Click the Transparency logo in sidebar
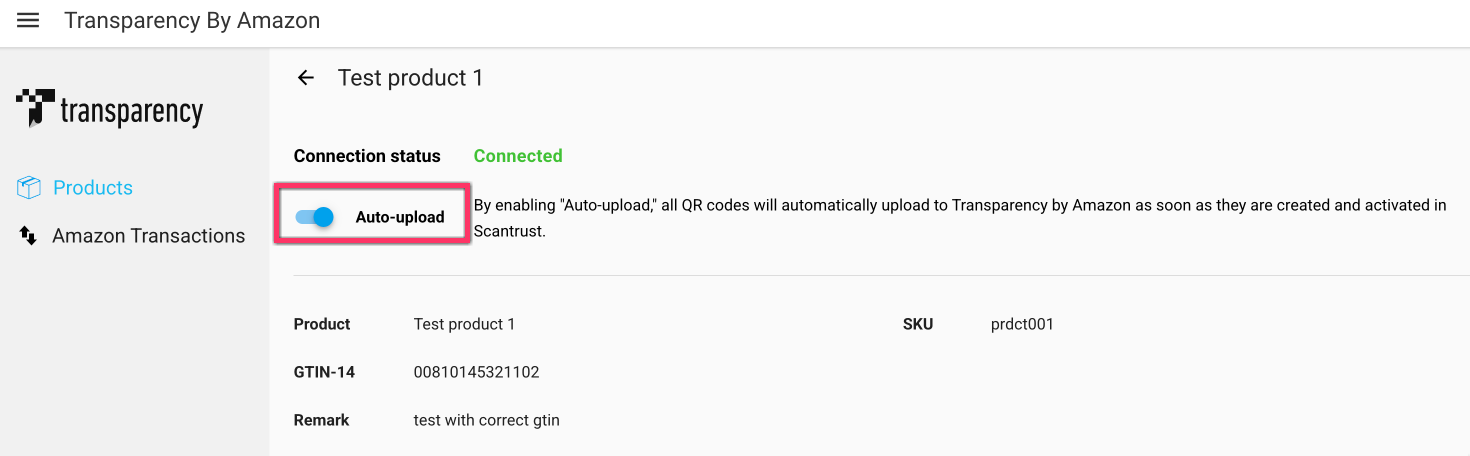This screenshot has width=1470, height=456. [110, 110]
